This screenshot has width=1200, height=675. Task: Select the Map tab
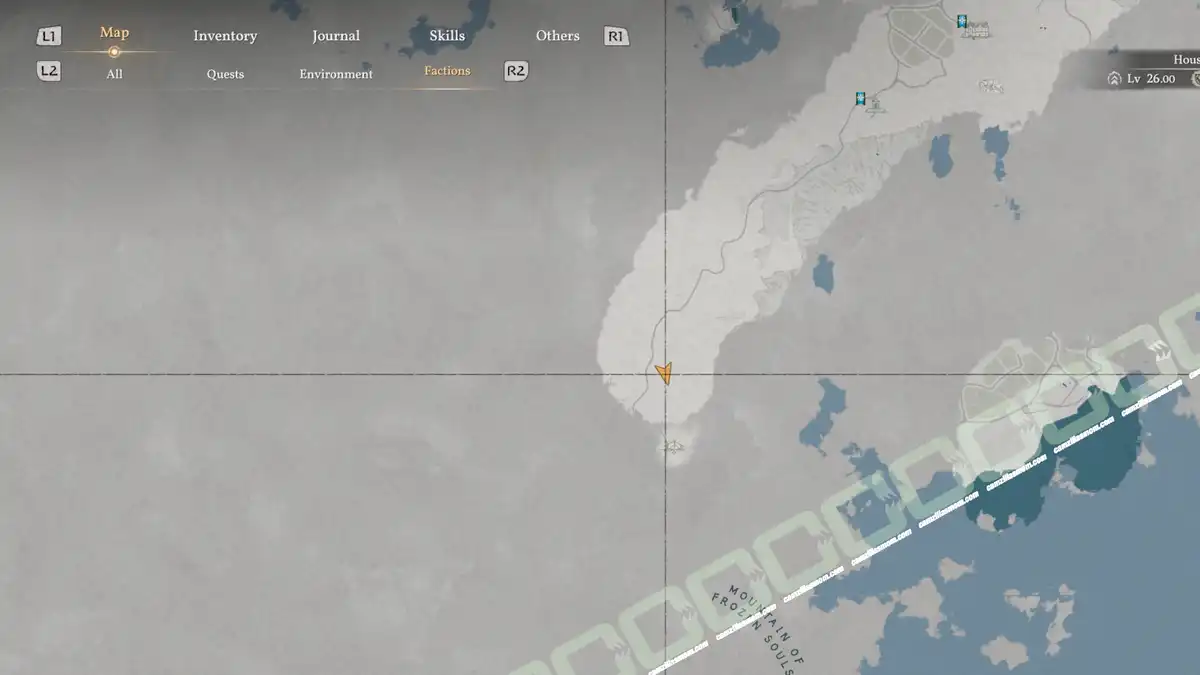tap(114, 33)
